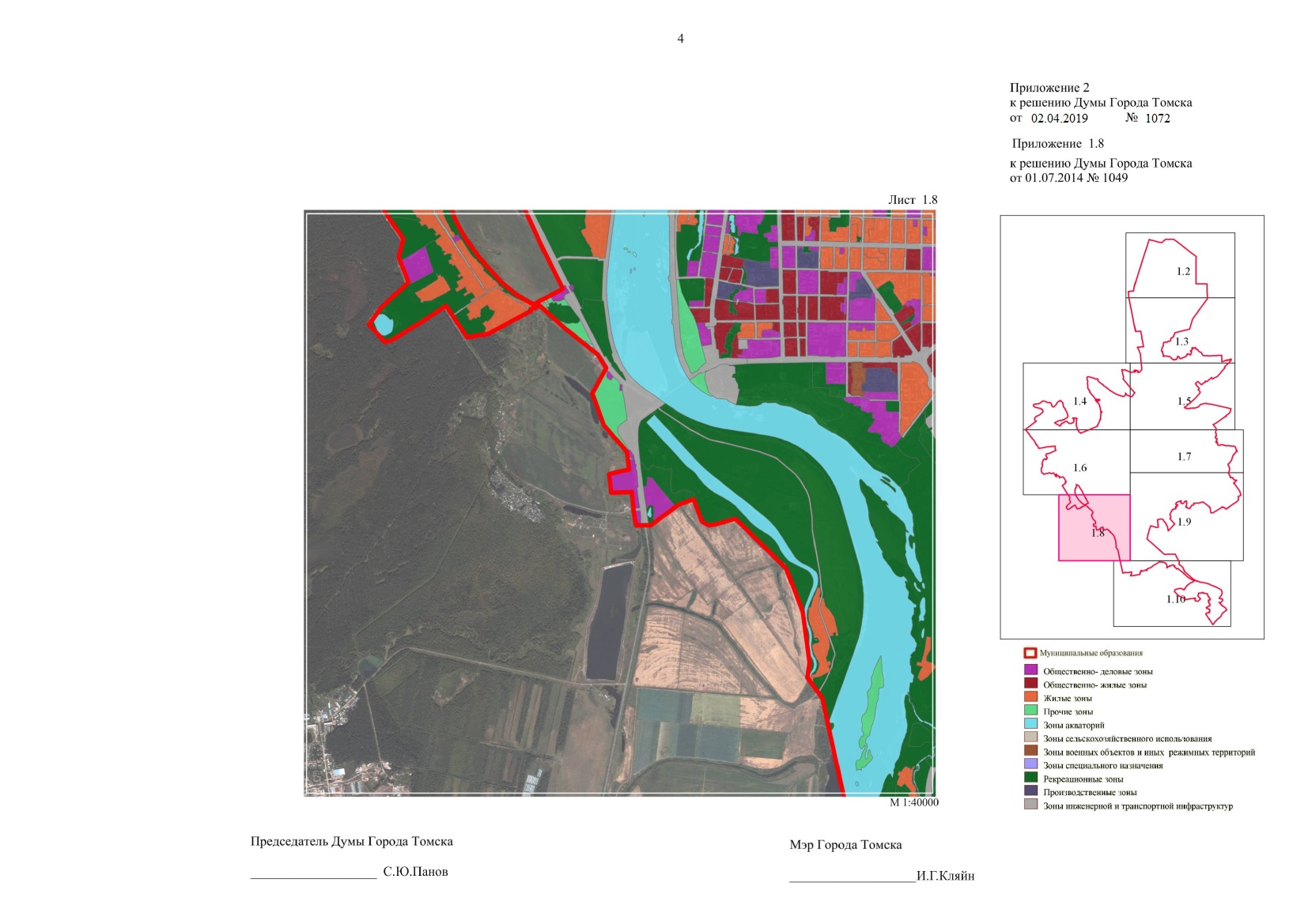Select the highlighted pink sheet 1.8 in index map
1308x924 pixels.
[1094, 527]
